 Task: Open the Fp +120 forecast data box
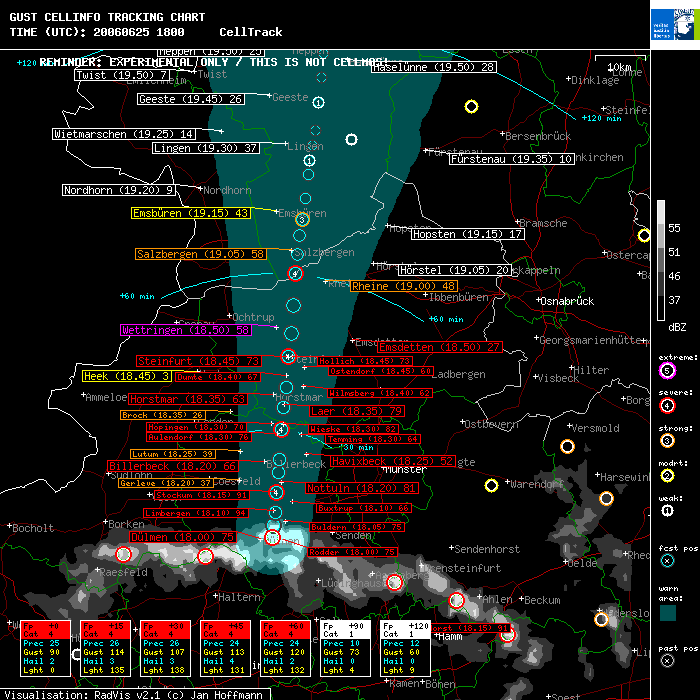[407, 647]
